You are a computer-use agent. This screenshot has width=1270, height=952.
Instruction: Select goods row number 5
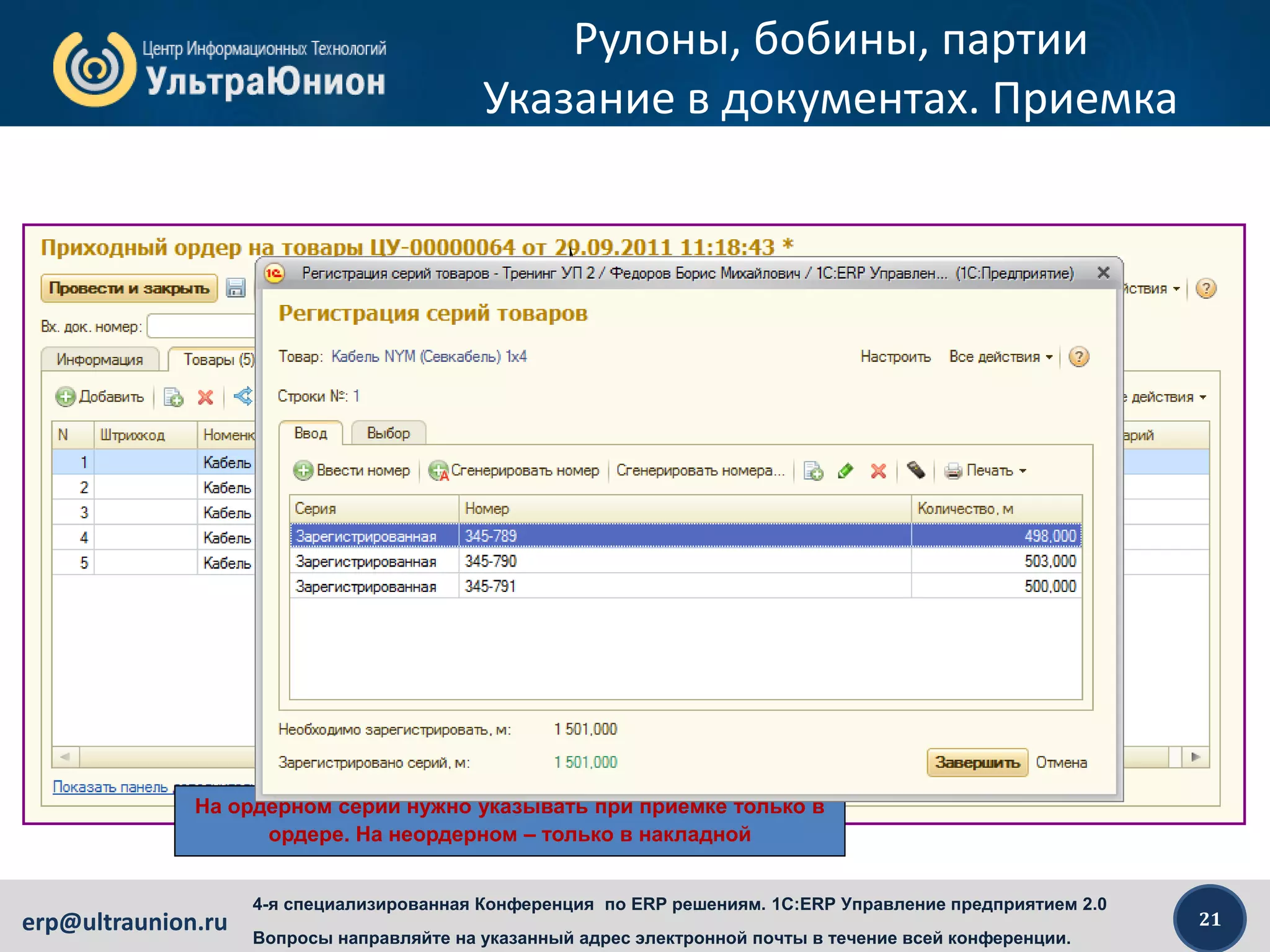[x=154, y=563]
